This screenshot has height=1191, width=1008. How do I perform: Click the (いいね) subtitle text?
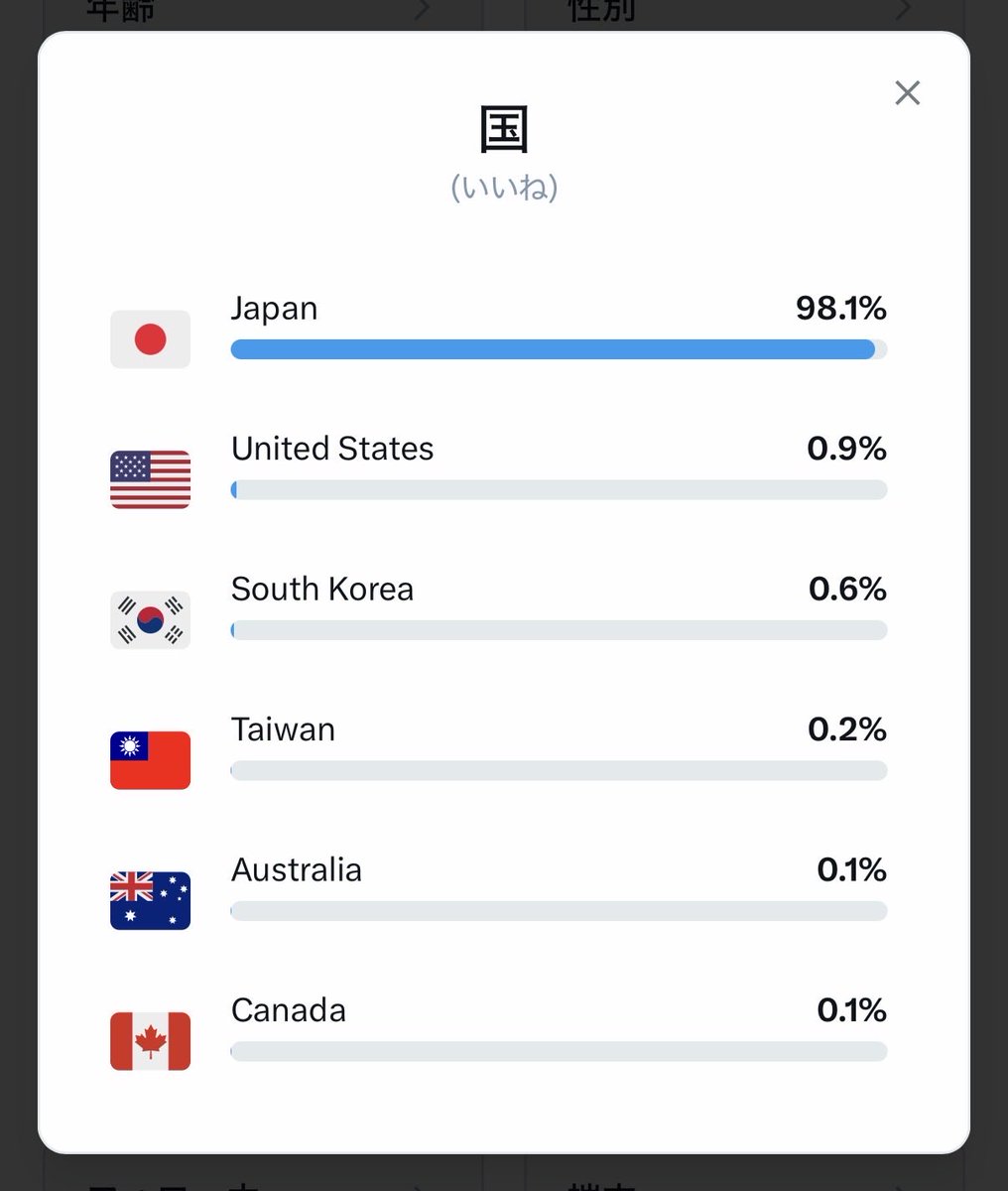click(x=504, y=187)
